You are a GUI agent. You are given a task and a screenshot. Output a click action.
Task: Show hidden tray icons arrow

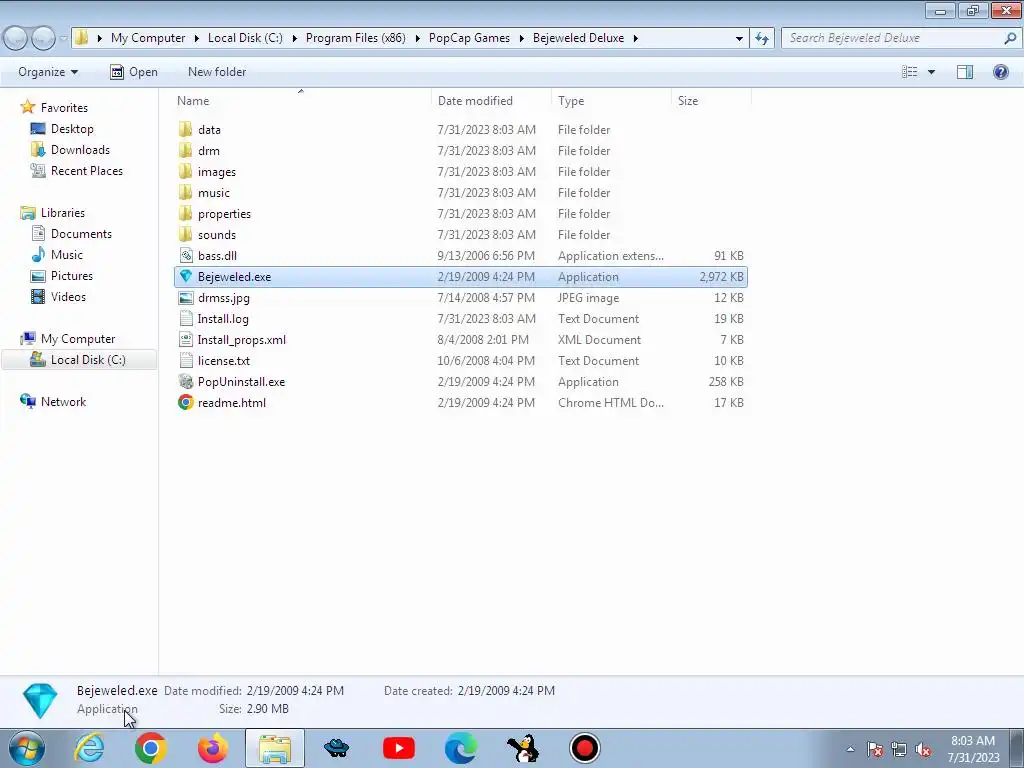(850, 750)
